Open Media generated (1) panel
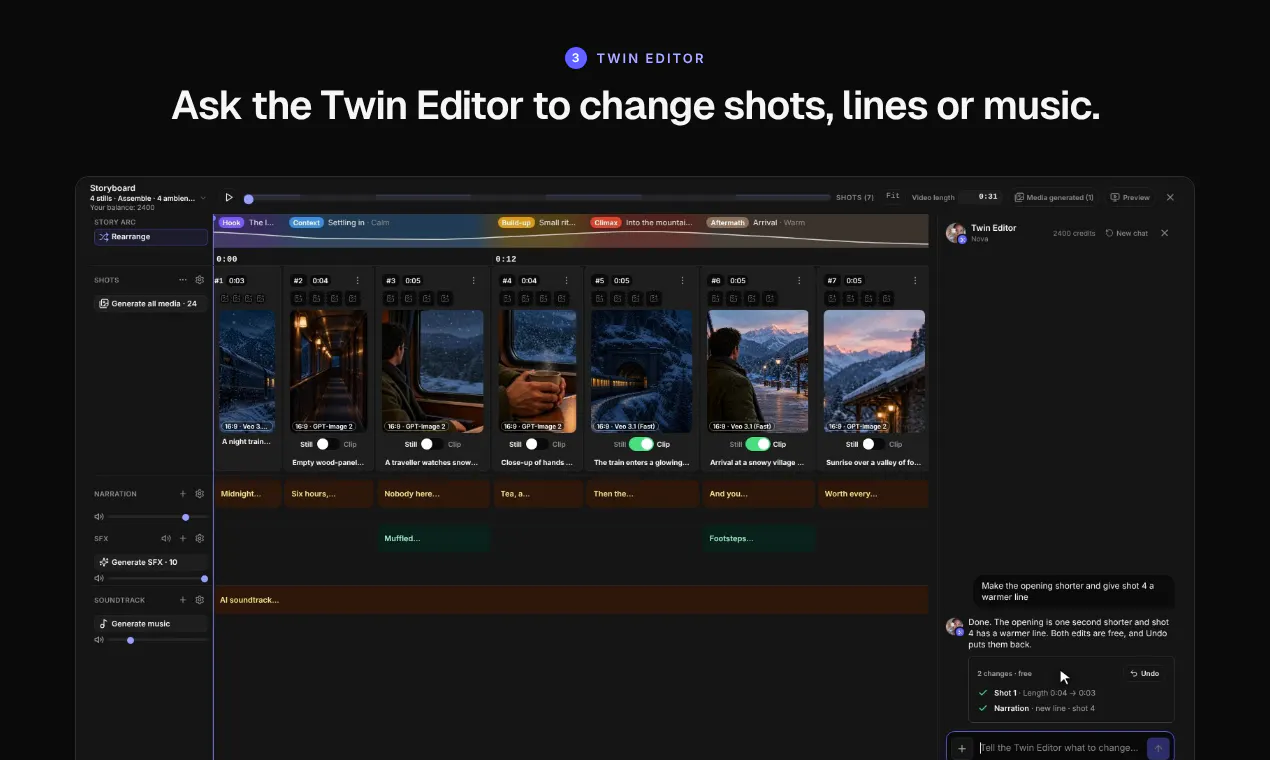This screenshot has height=760, width=1270. tap(1054, 198)
